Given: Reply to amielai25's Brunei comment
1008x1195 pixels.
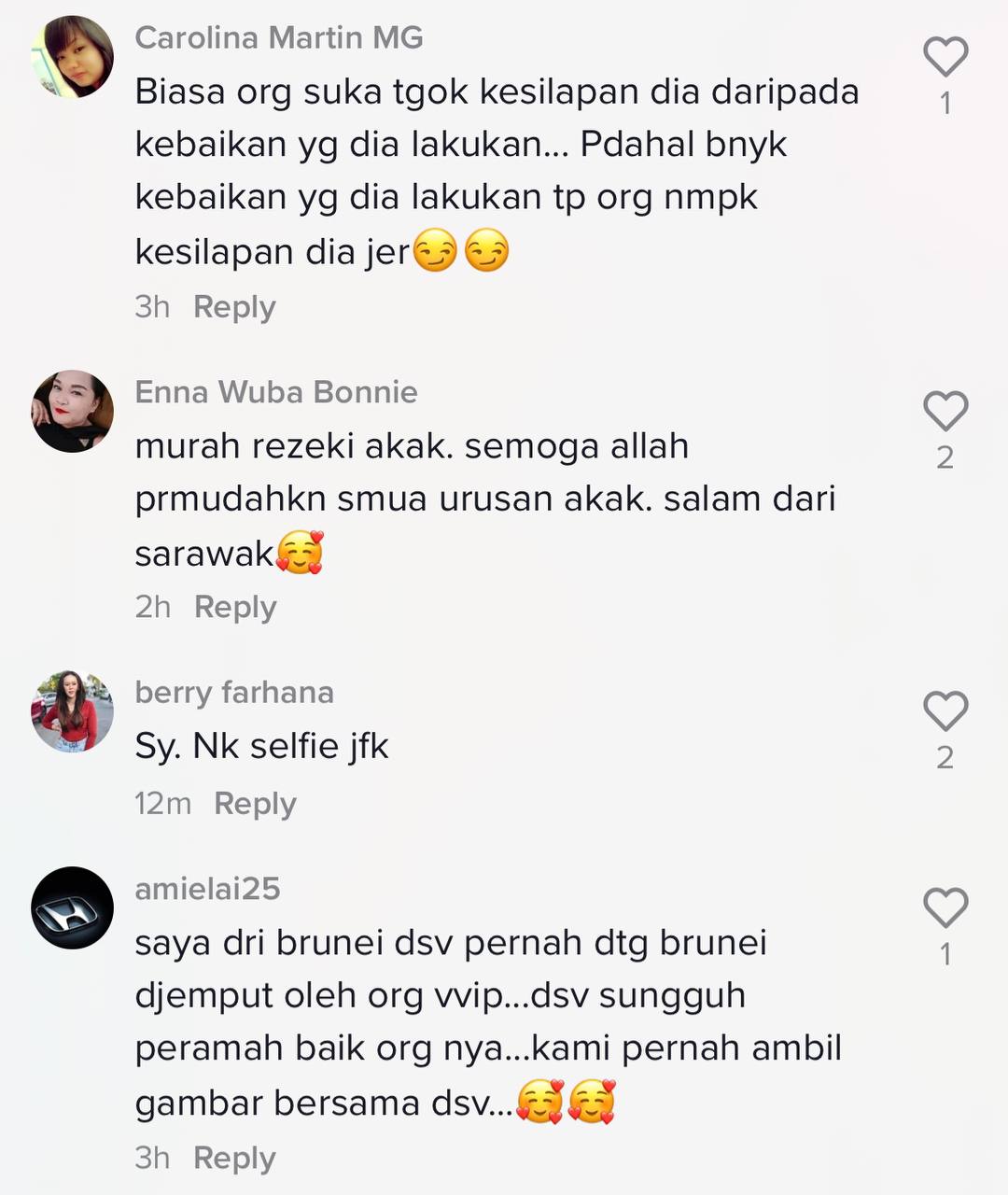Looking at the screenshot, I should [234, 1158].
